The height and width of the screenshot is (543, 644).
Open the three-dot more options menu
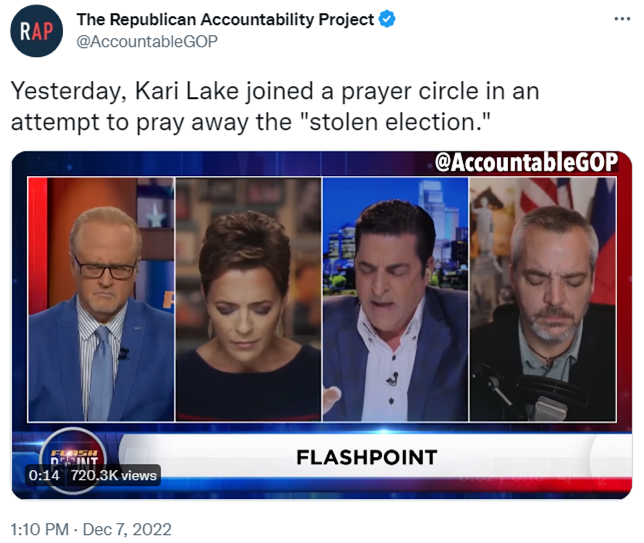pyautogui.click(x=622, y=19)
